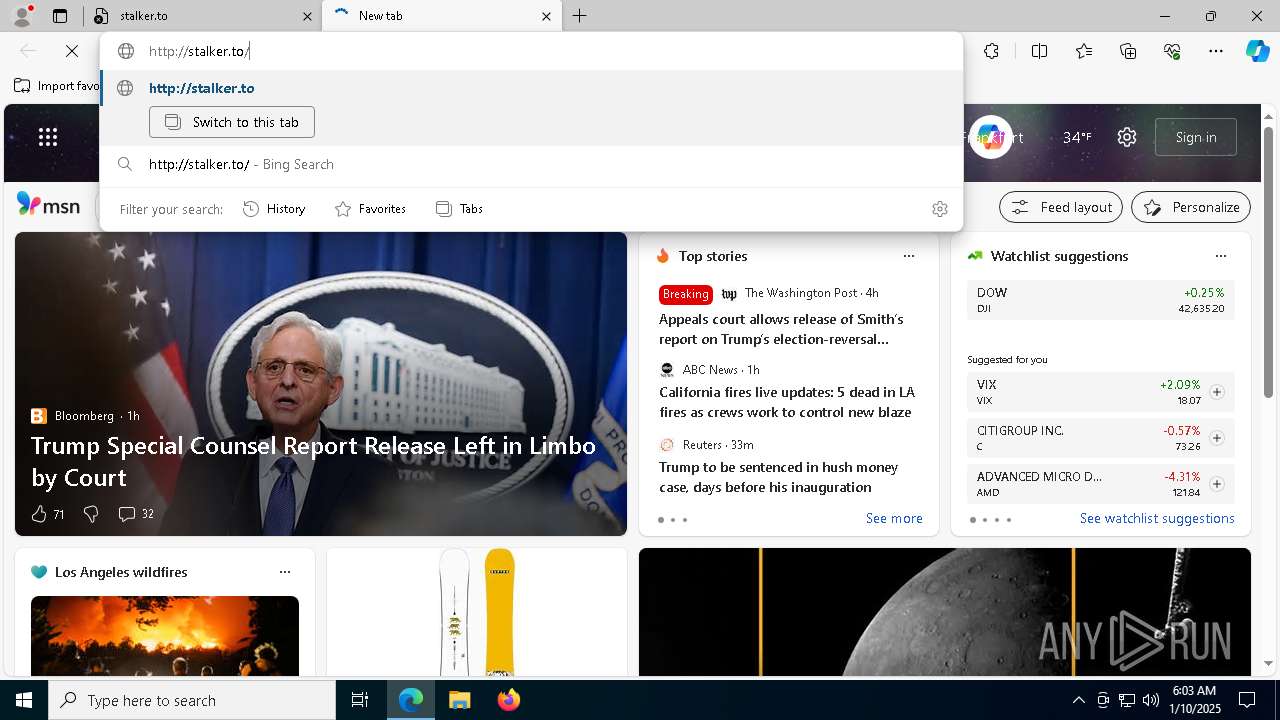Select the second Top stories page dot
Screen dimensions: 1280x720
click(673, 520)
